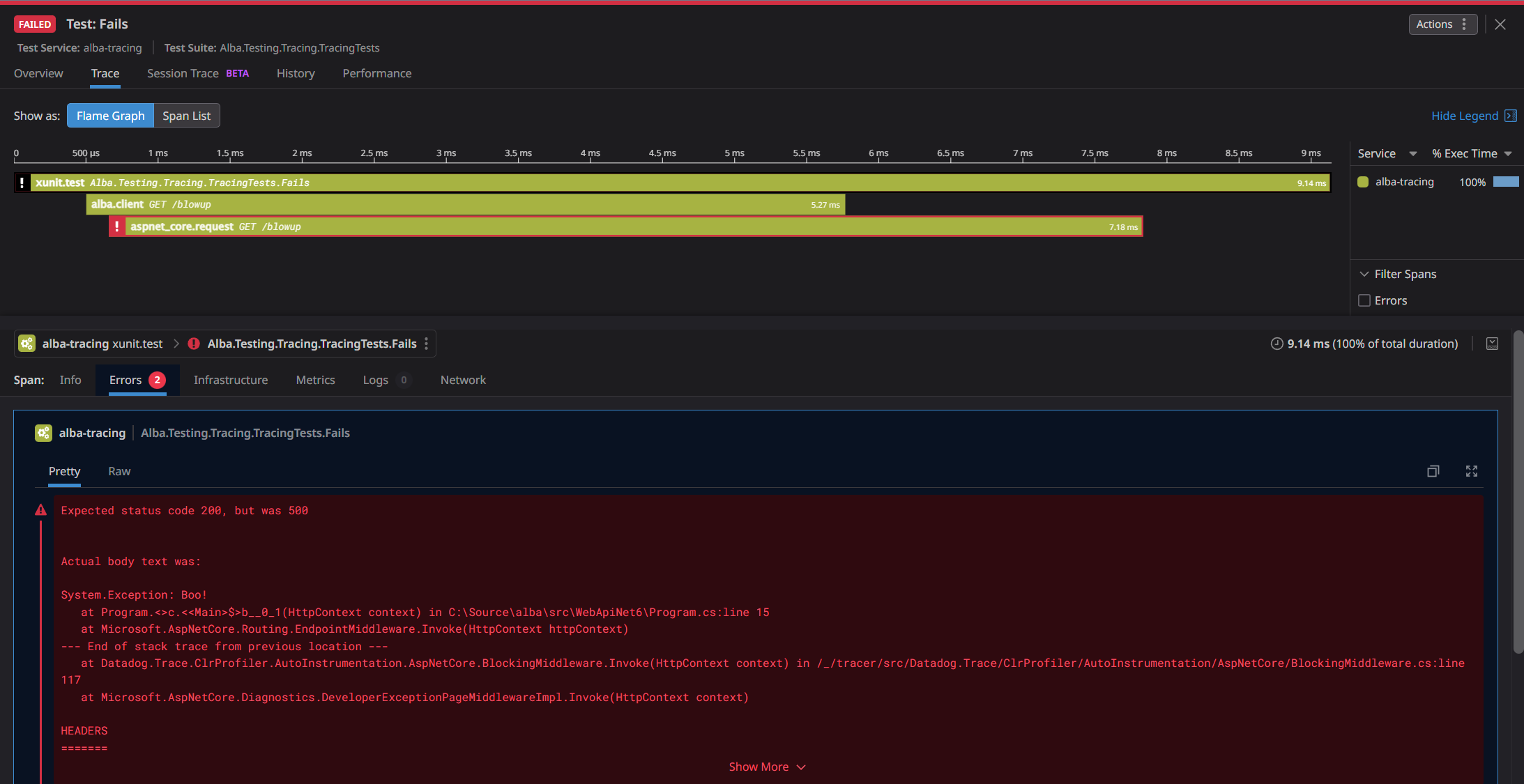Screen dimensions: 1524x784
Task: Open the Performance tab
Action: [377, 73]
